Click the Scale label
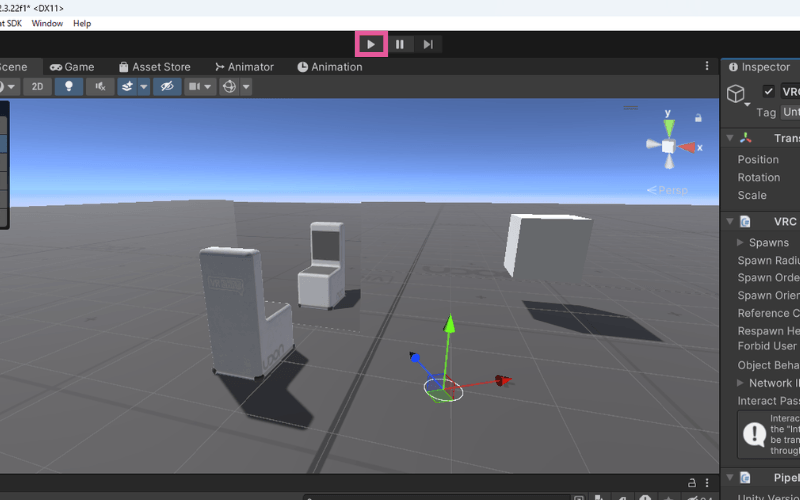800x500 pixels. pyautogui.click(x=752, y=195)
